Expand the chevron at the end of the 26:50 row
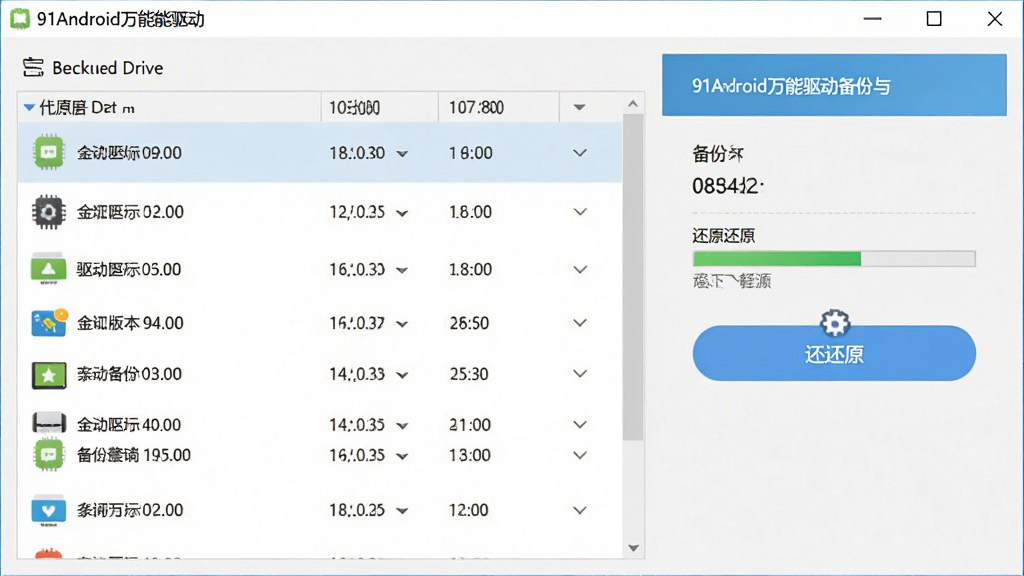The image size is (1024, 576). (x=580, y=323)
